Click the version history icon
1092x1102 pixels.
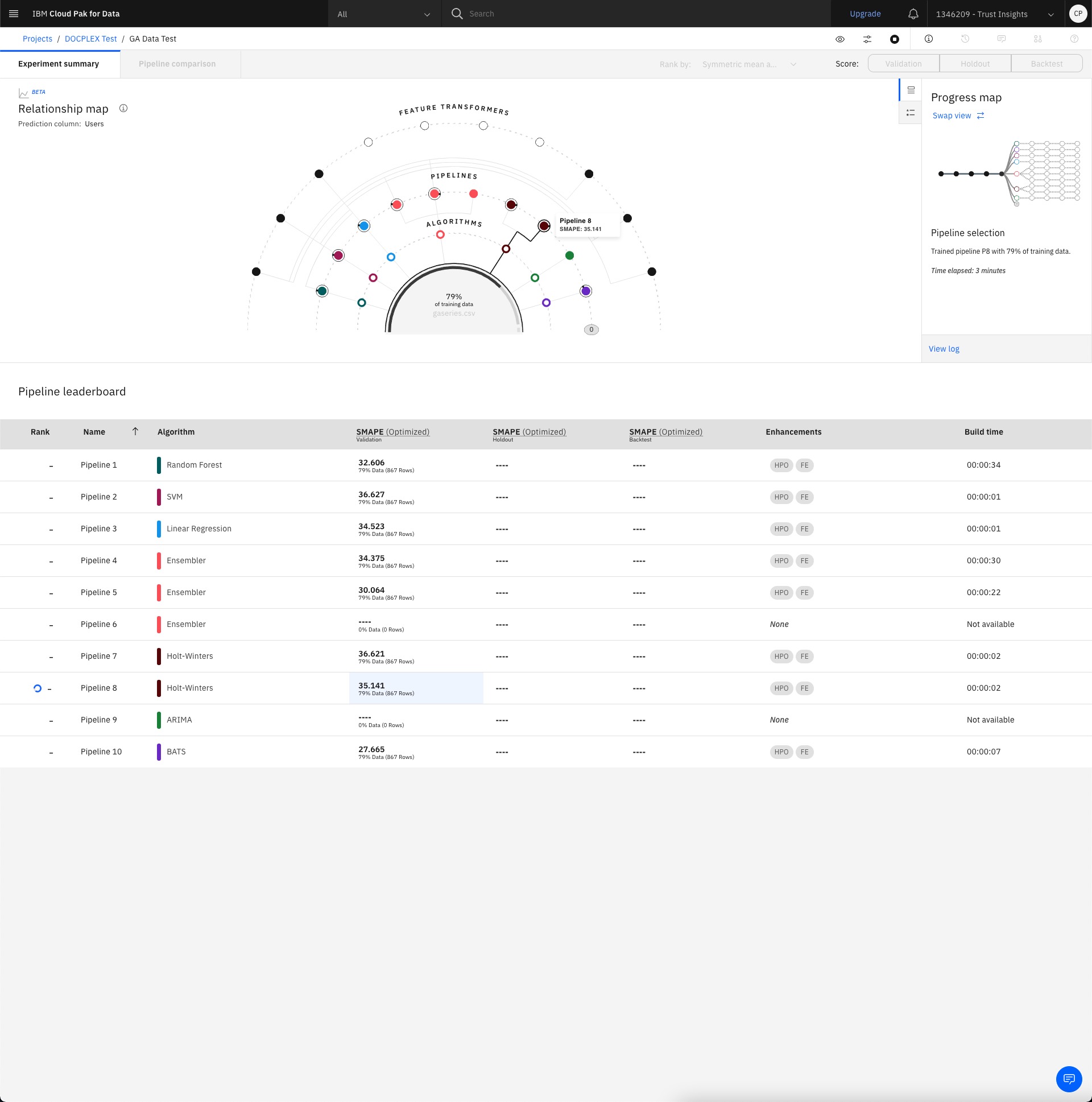[x=965, y=39]
